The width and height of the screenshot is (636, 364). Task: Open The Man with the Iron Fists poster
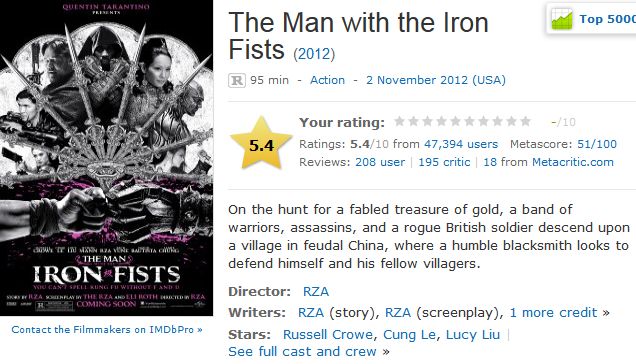coord(106,158)
